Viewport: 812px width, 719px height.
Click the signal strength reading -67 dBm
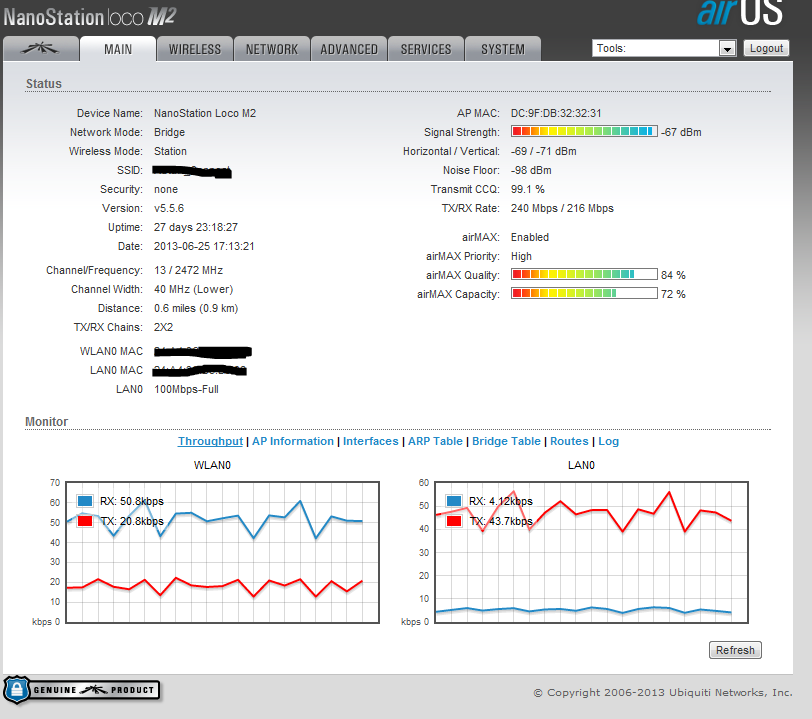pyautogui.click(x=681, y=132)
